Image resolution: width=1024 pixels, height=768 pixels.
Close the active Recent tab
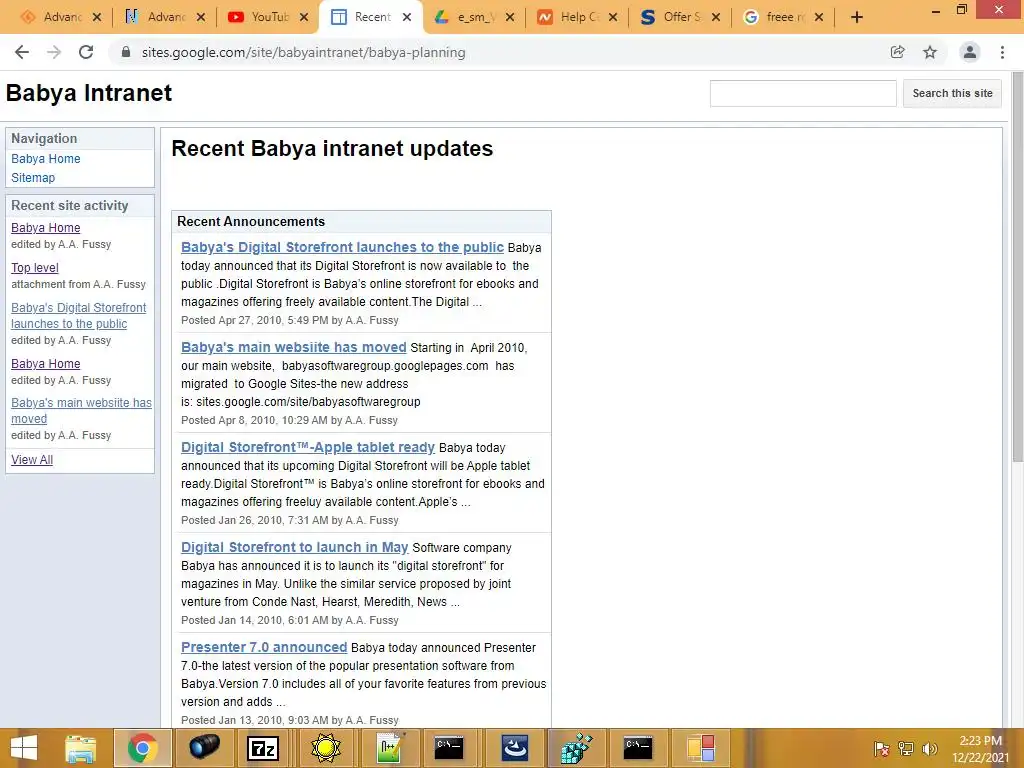[407, 18]
